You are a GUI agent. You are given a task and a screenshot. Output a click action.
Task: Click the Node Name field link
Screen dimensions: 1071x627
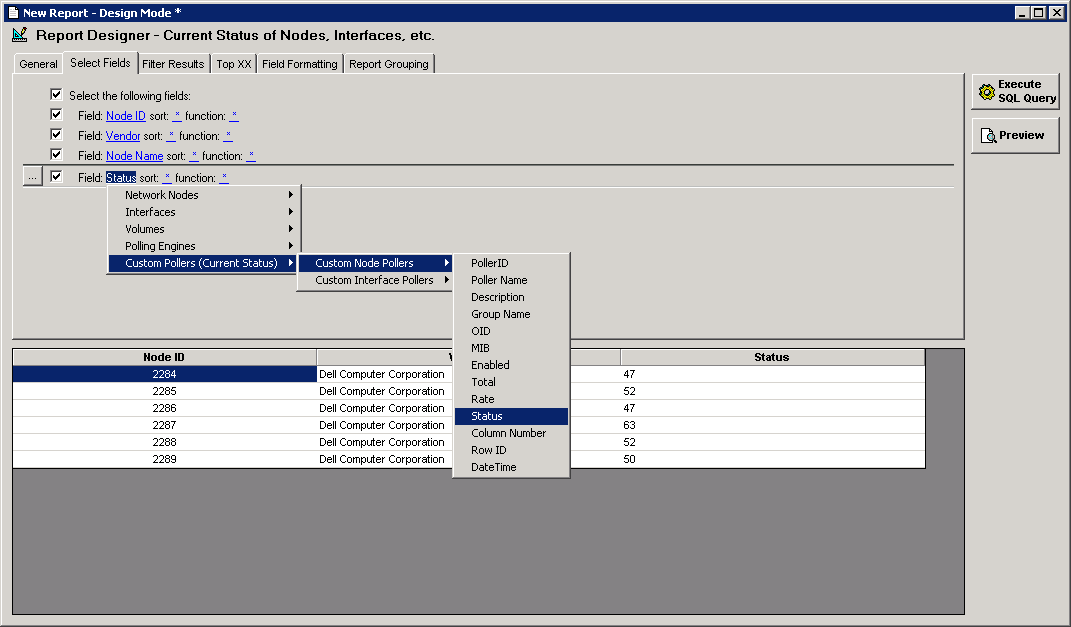point(135,156)
